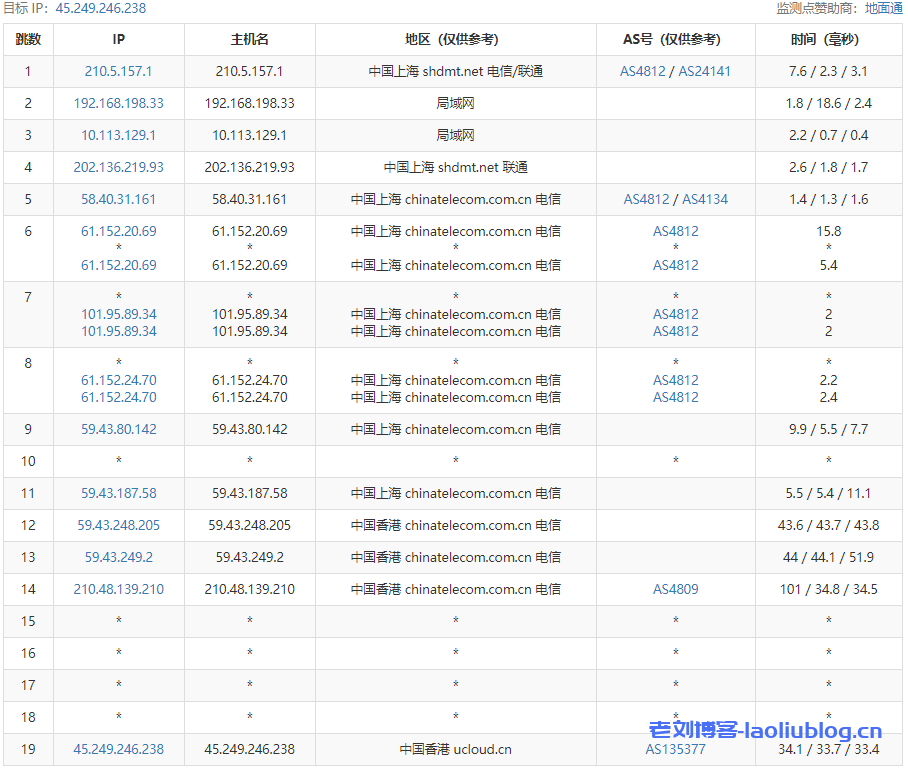The image size is (908, 768).
Task: Click the 主机名 column header
Action: click(249, 40)
